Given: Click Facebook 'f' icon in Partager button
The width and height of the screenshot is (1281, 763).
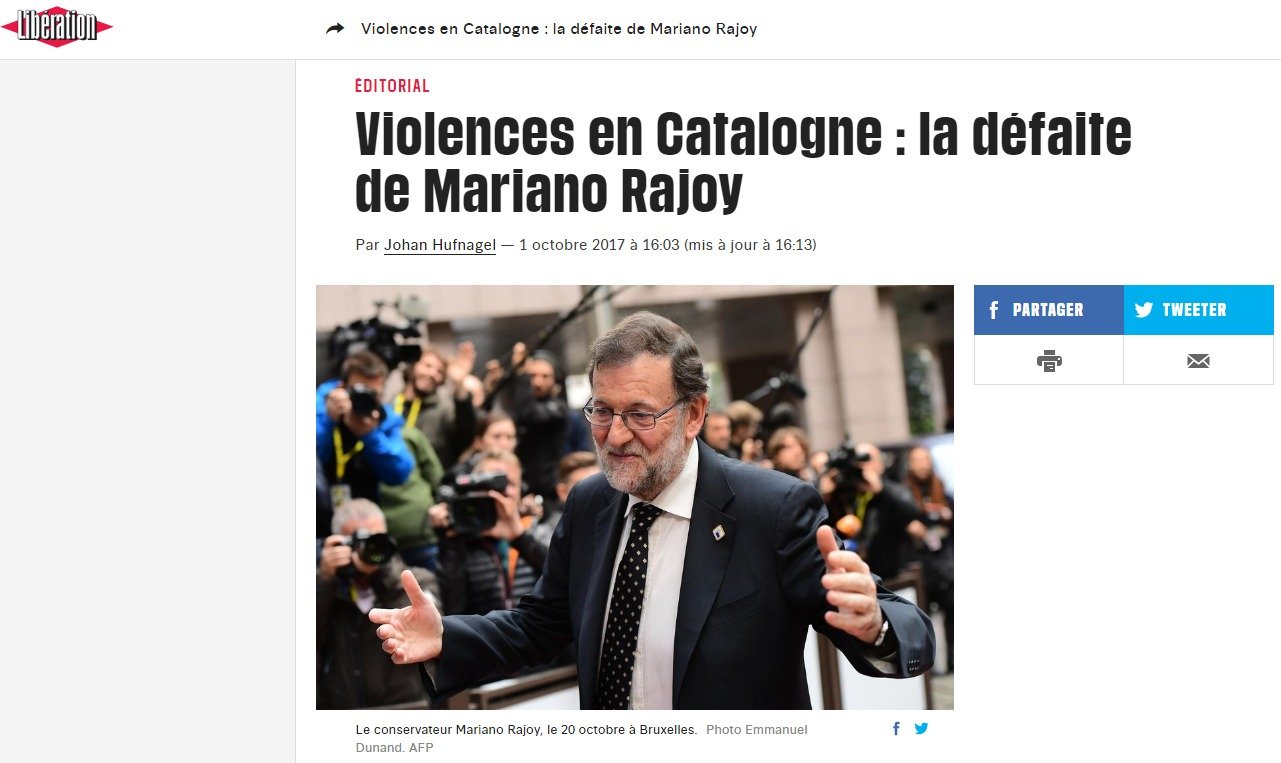Looking at the screenshot, I should tap(994, 310).
